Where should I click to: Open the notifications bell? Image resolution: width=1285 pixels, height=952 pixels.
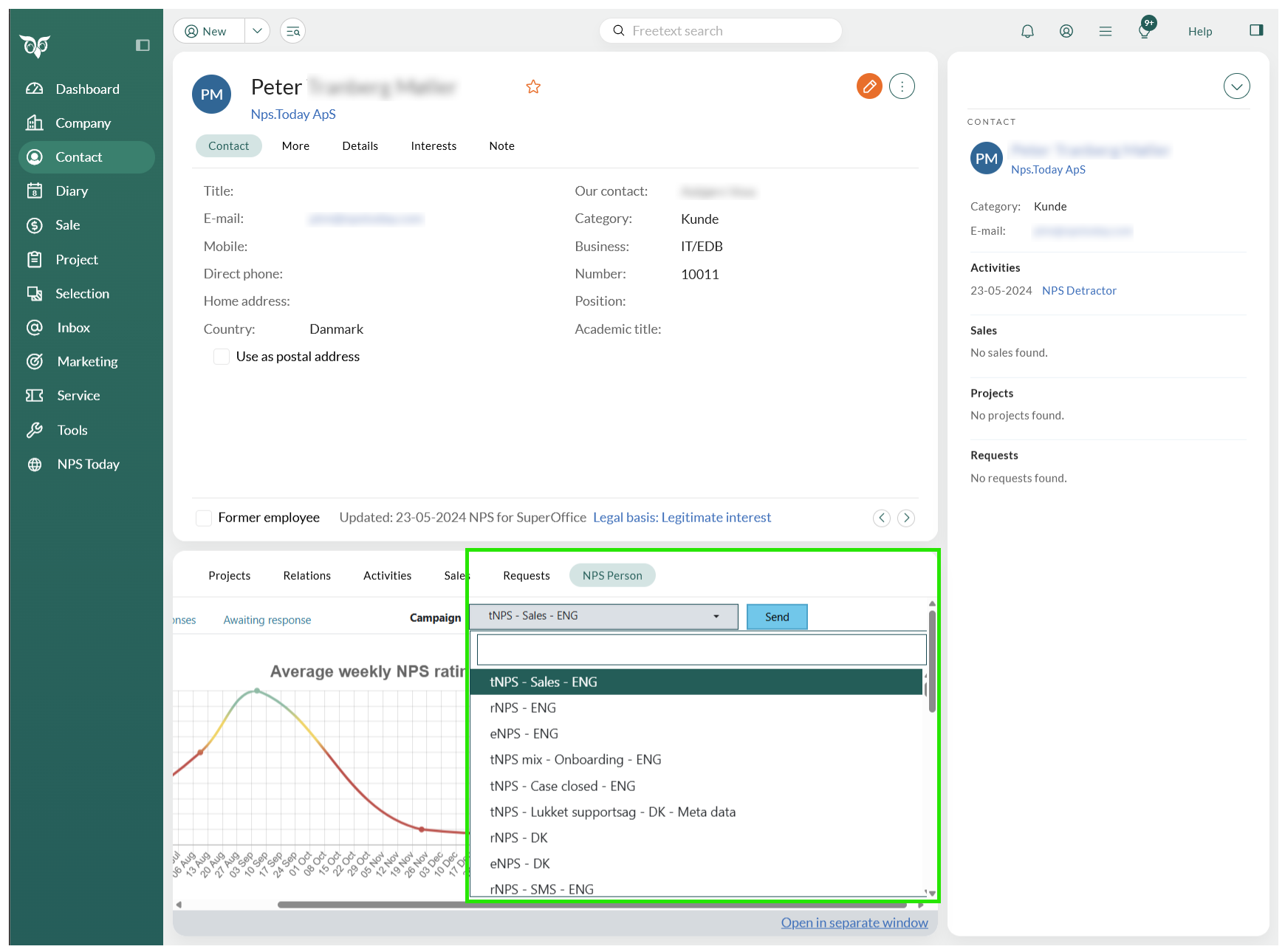click(1027, 31)
